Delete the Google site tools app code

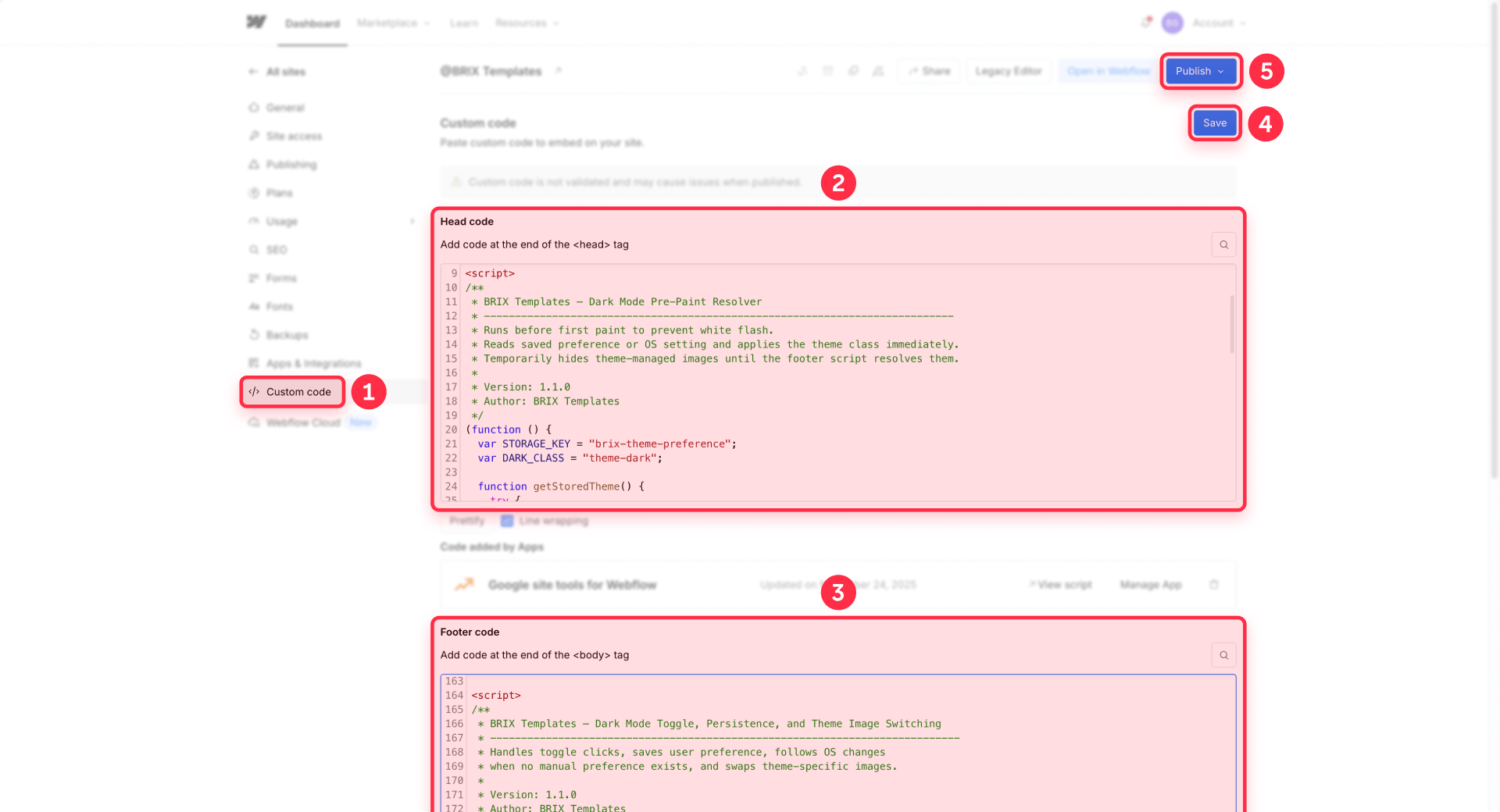[x=1214, y=585]
